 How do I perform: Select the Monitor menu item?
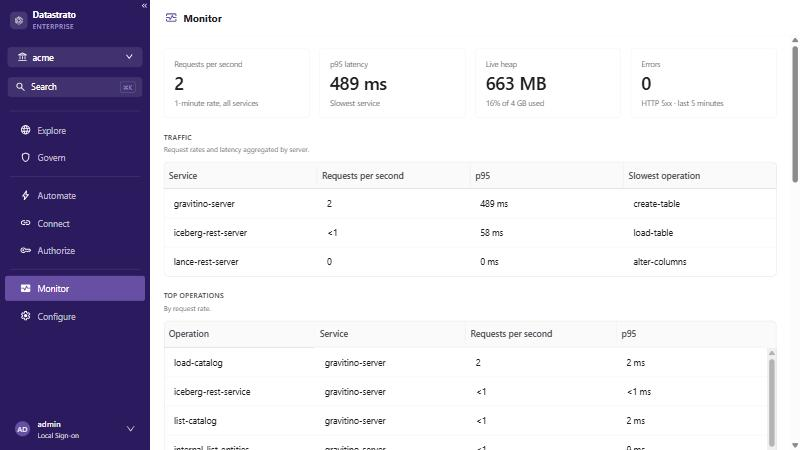click(75, 288)
